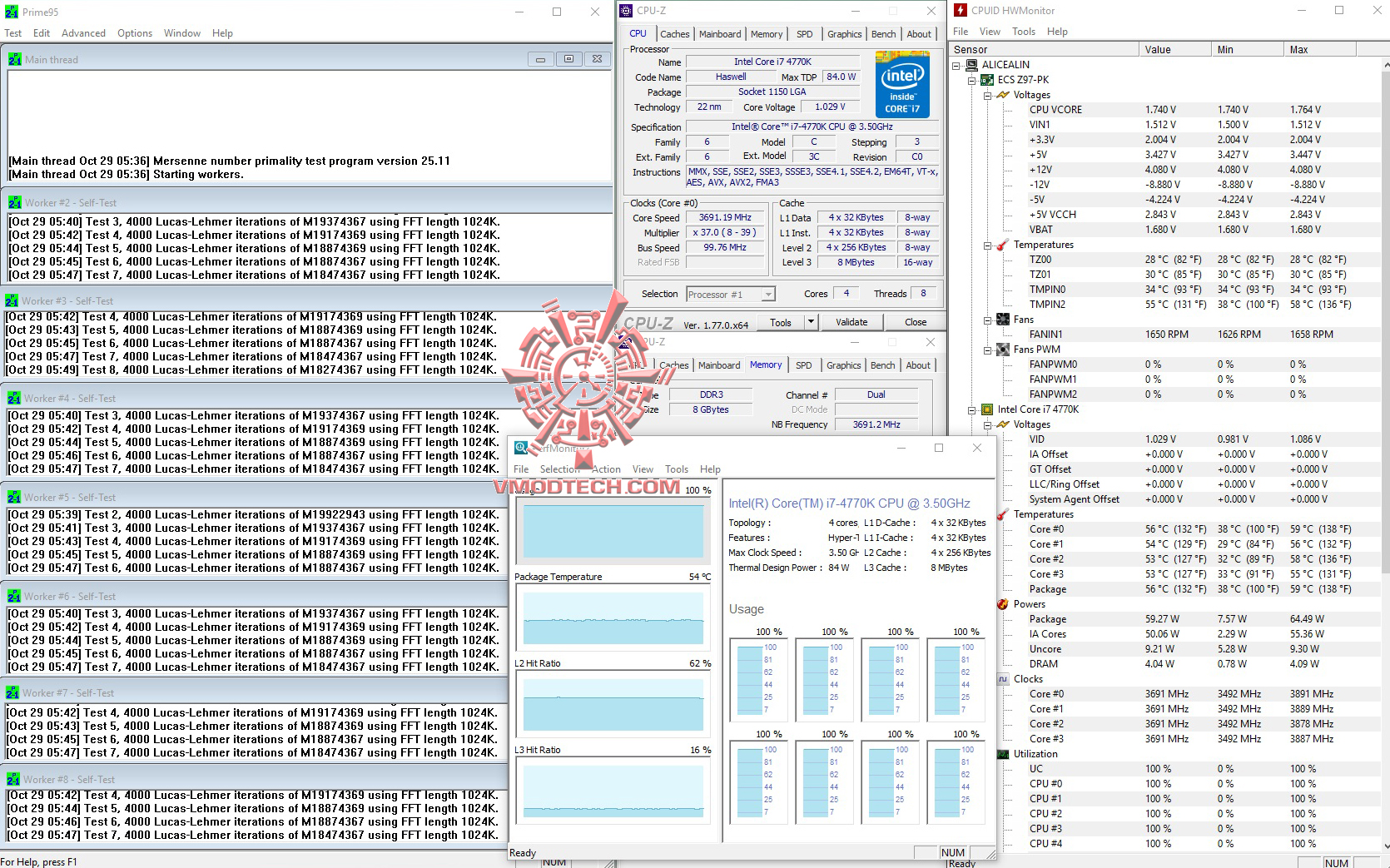
Task: Switch to the Bench tab in CPU-Z
Action: [x=883, y=33]
